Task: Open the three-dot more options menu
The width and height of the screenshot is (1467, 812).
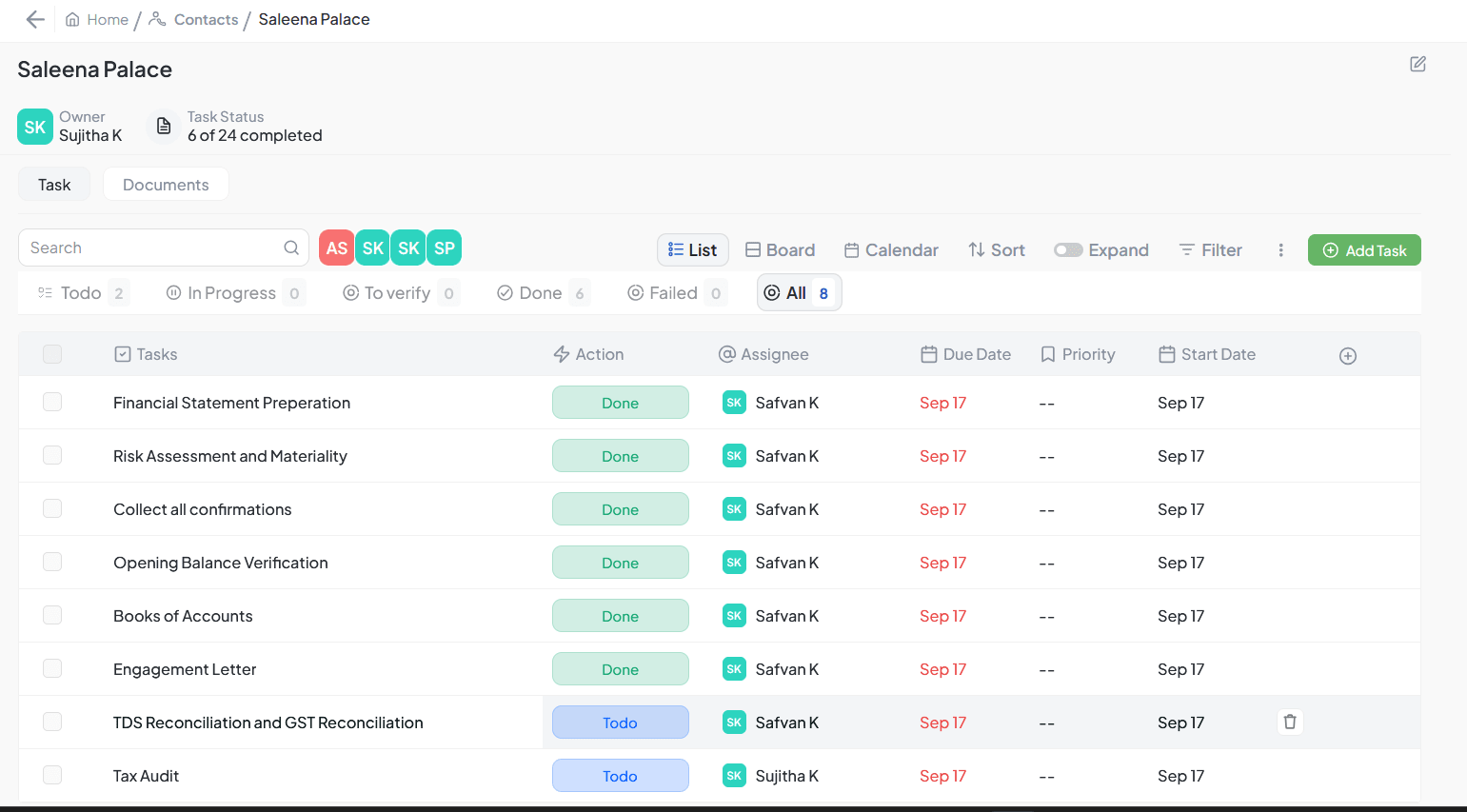Action: click(x=1280, y=250)
